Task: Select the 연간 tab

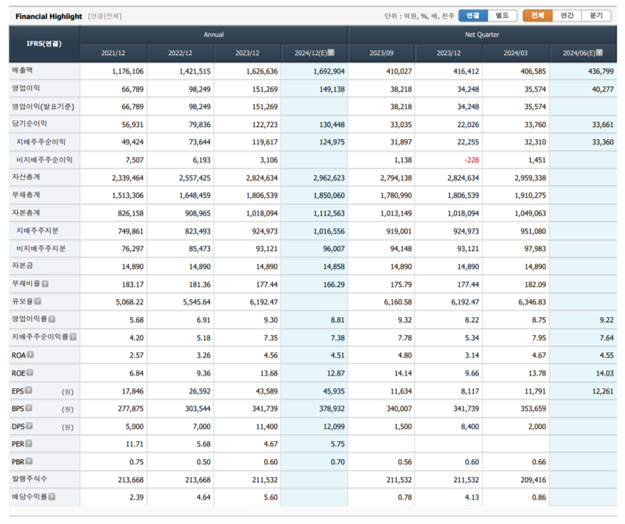Action: click(567, 16)
